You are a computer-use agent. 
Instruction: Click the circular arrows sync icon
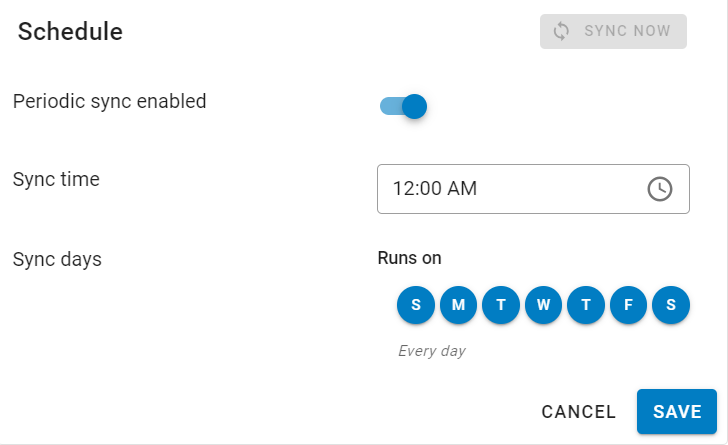tap(561, 31)
